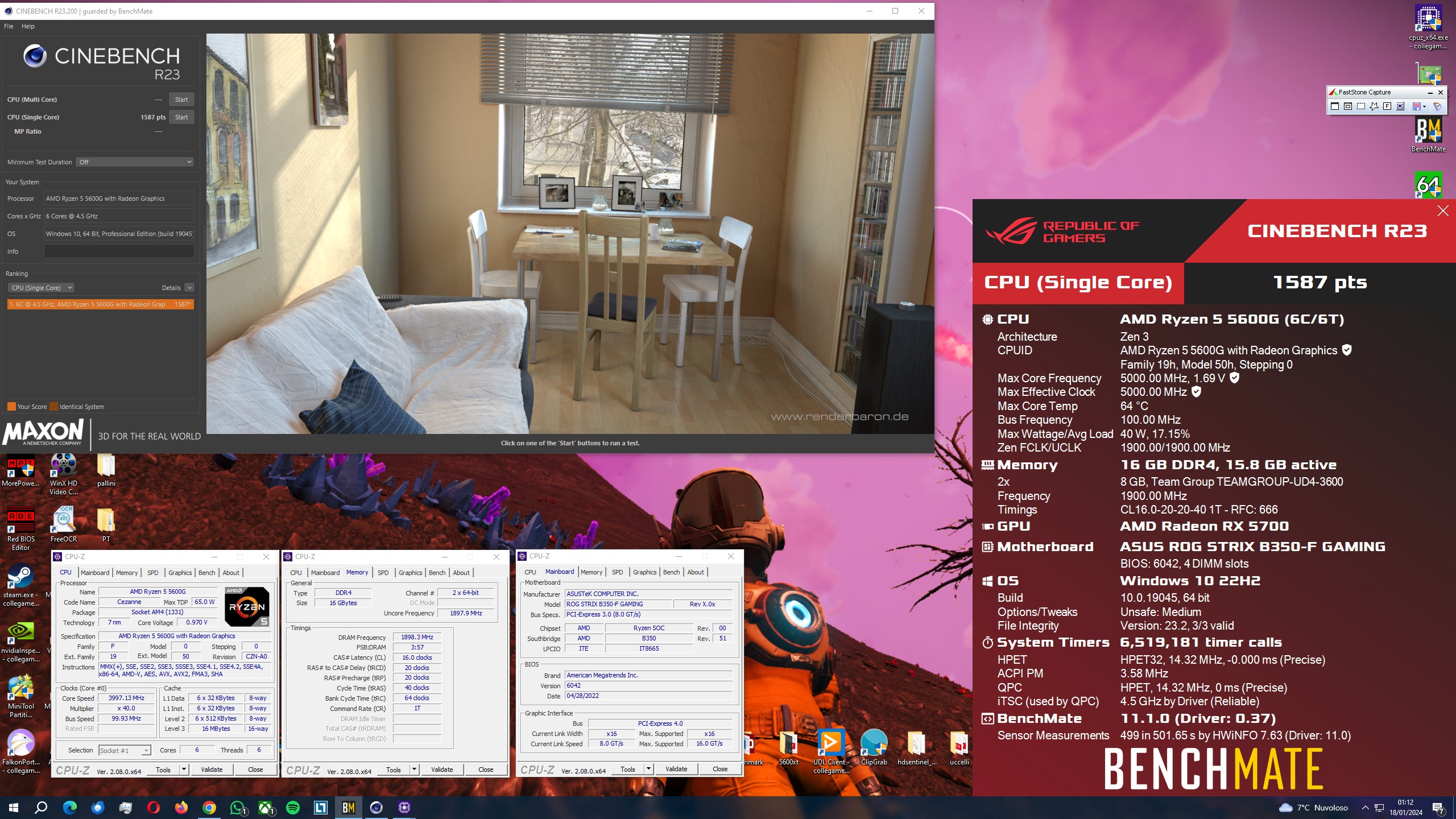The height and width of the screenshot is (819, 1456).
Task: Click FastStone scrolling window capture icon
Action: (x=1400, y=106)
